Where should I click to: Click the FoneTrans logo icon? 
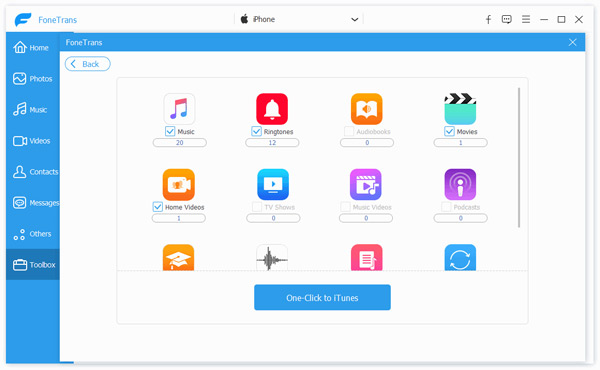click(x=23, y=20)
